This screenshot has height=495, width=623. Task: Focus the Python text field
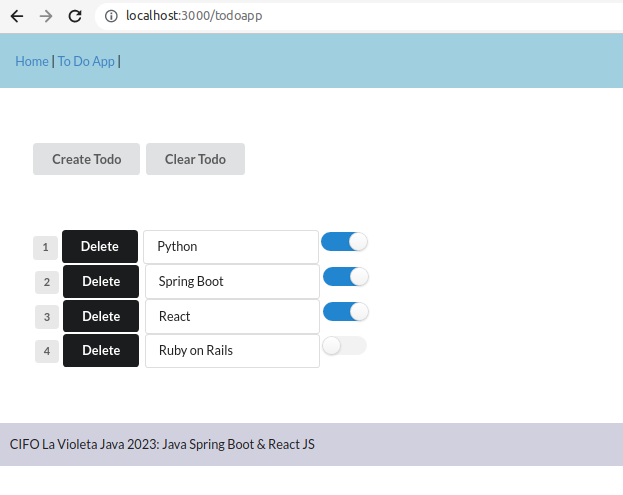point(231,247)
